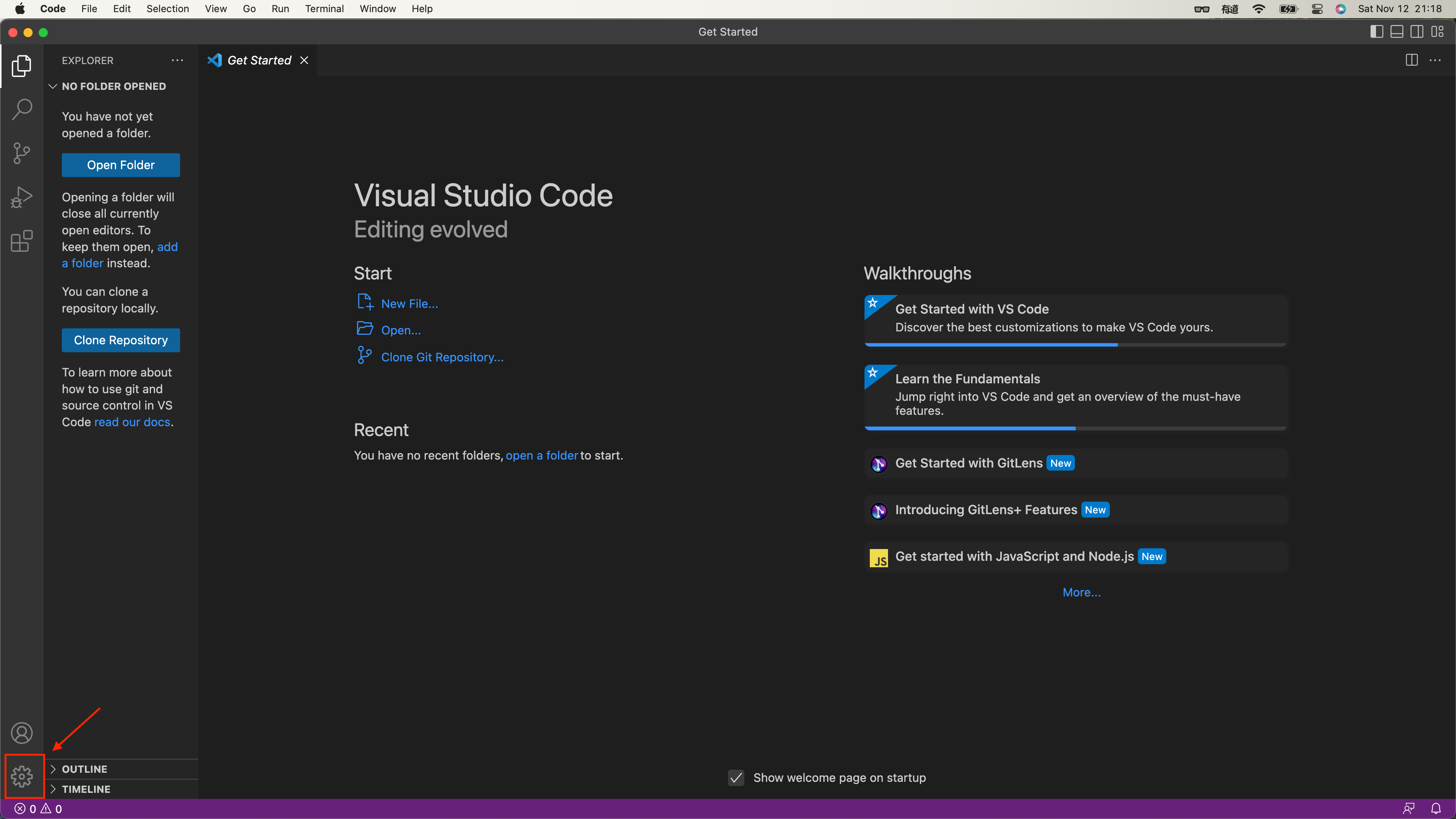This screenshot has width=1456, height=819.
Task: Click the Open Folder button
Action: click(121, 165)
